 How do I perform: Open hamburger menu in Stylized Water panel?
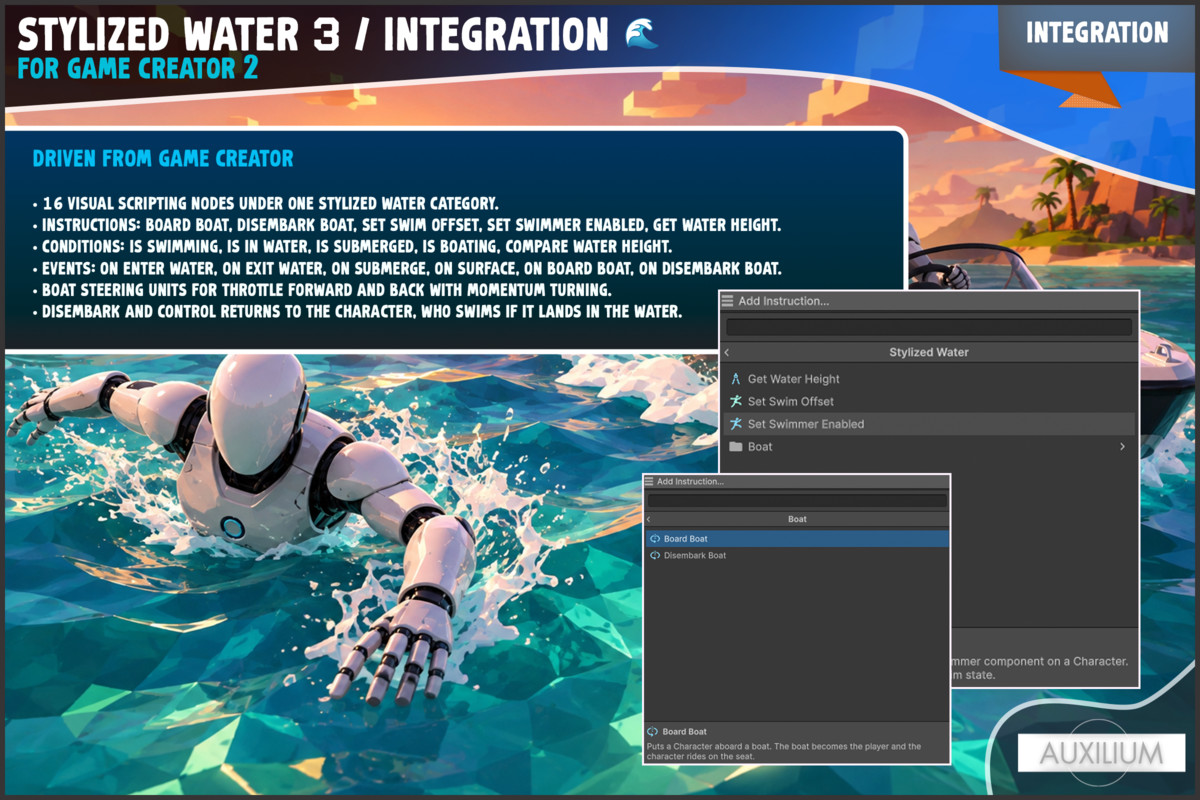pos(728,301)
